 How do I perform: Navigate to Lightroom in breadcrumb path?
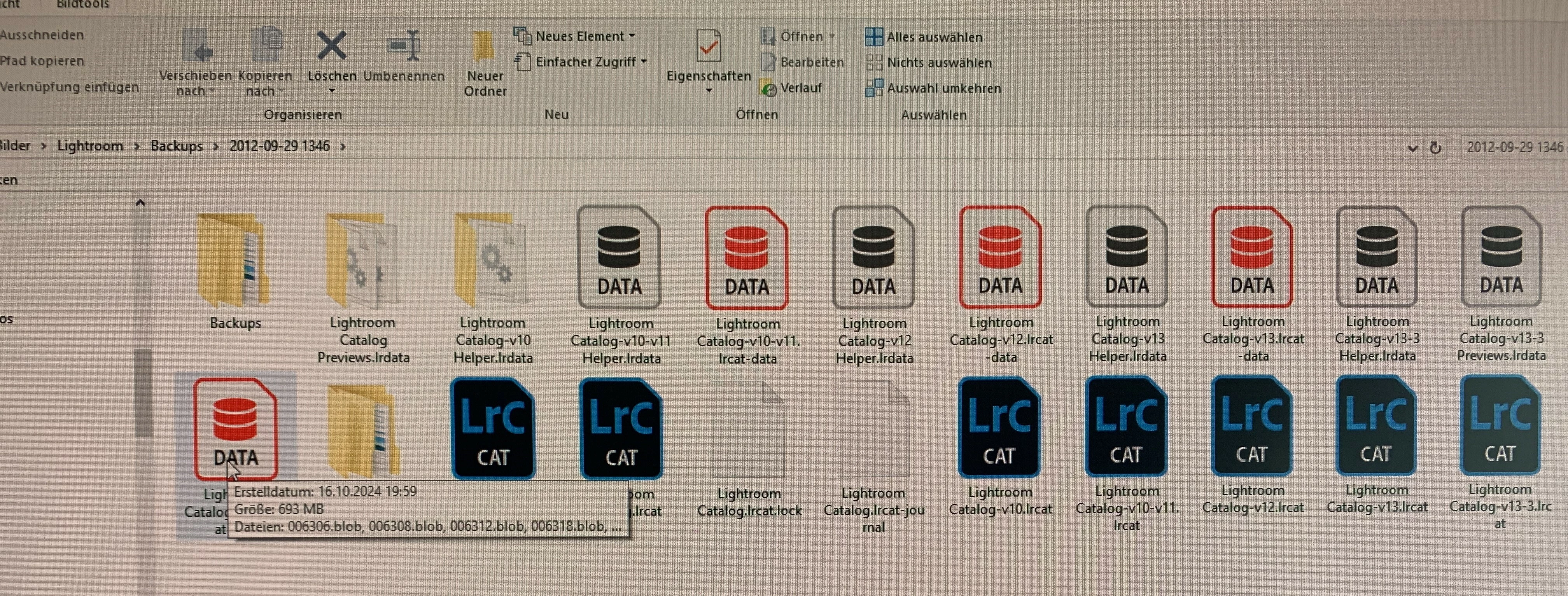90,146
